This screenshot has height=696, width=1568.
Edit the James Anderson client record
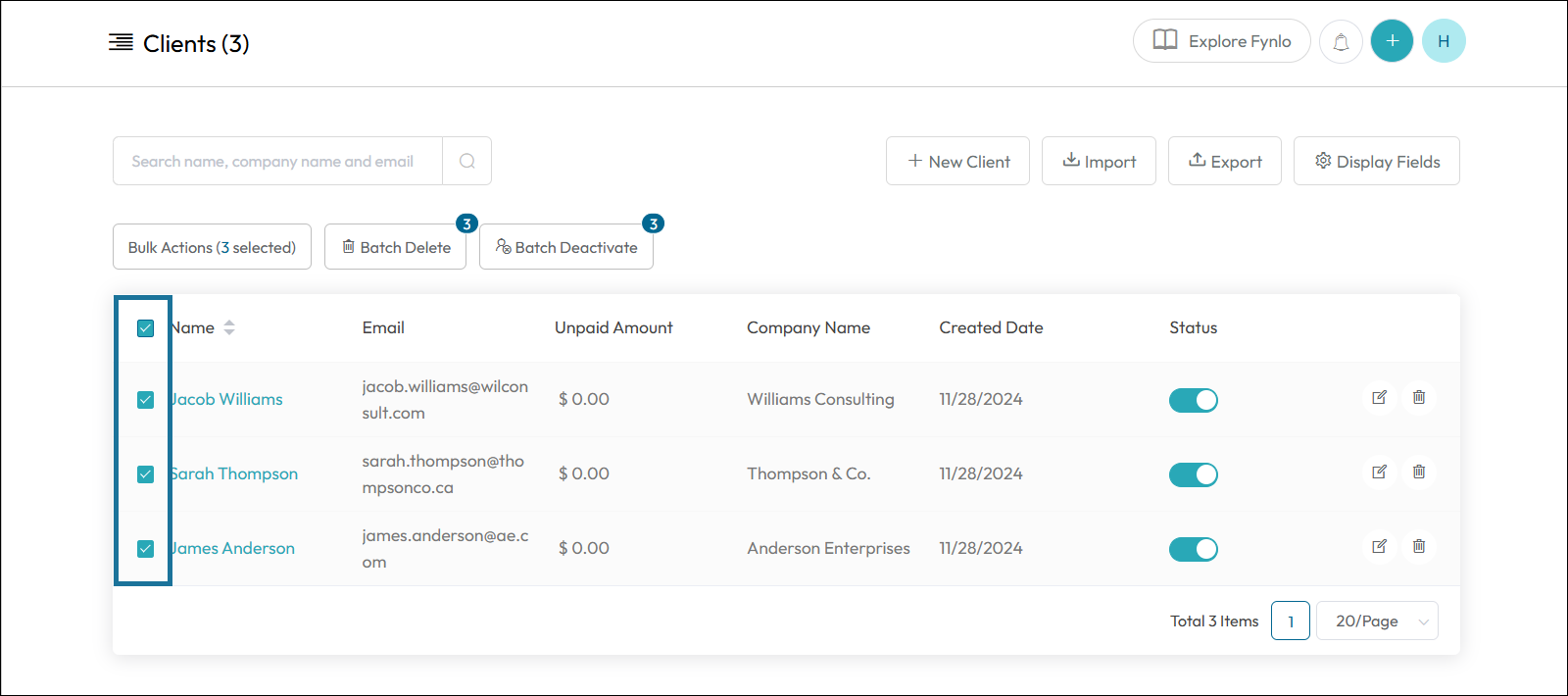(x=1379, y=546)
